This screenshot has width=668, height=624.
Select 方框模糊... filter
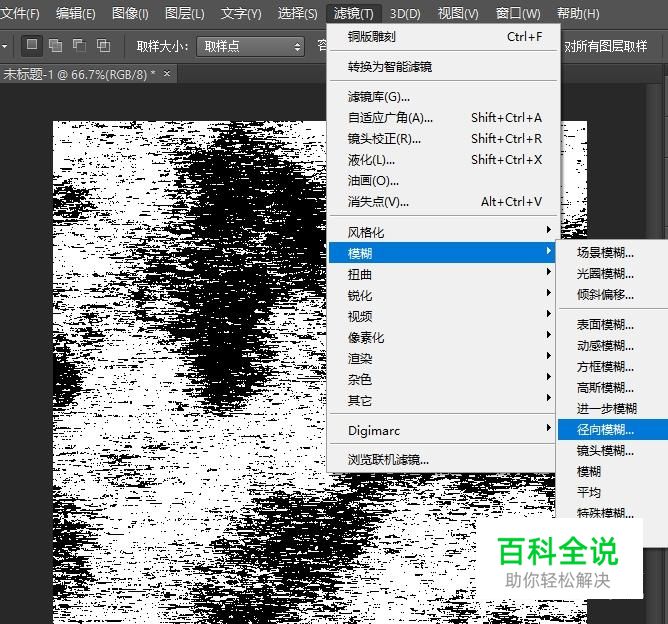coord(613,366)
